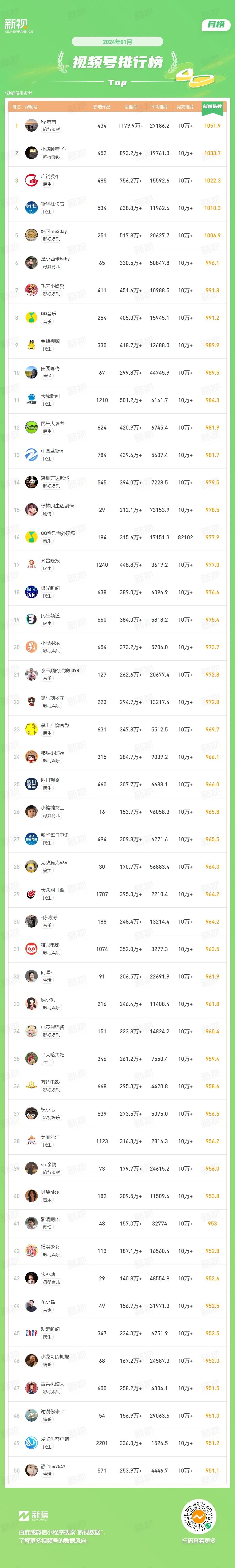Open the Sy.君君 avatar
The height and width of the screenshot is (1568, 235).
point(31,126)
